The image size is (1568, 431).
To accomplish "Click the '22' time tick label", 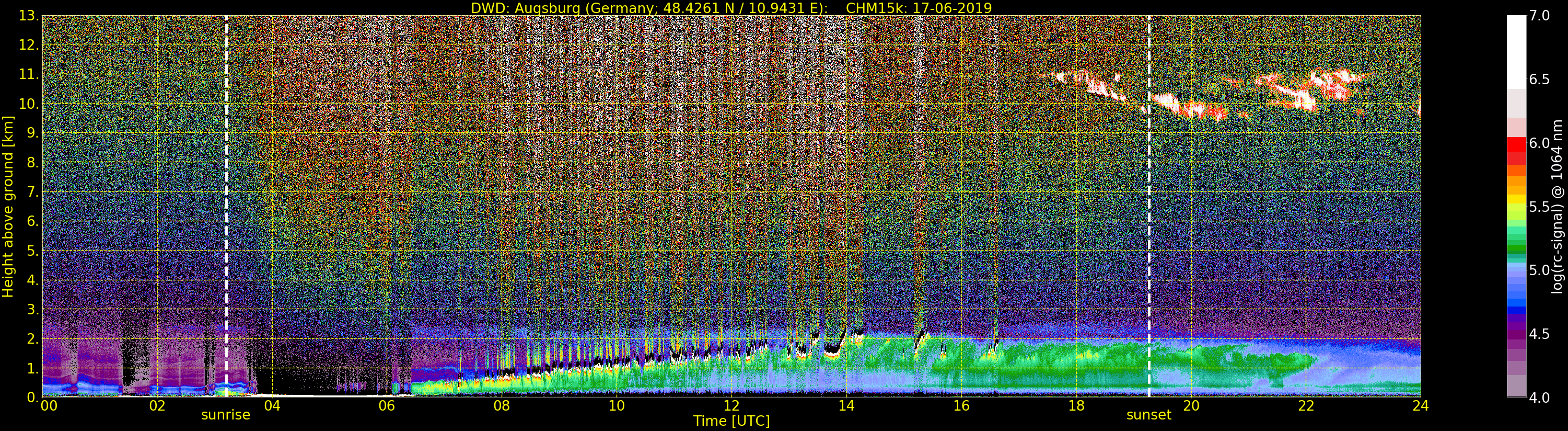I will (x=1306, y=406).
